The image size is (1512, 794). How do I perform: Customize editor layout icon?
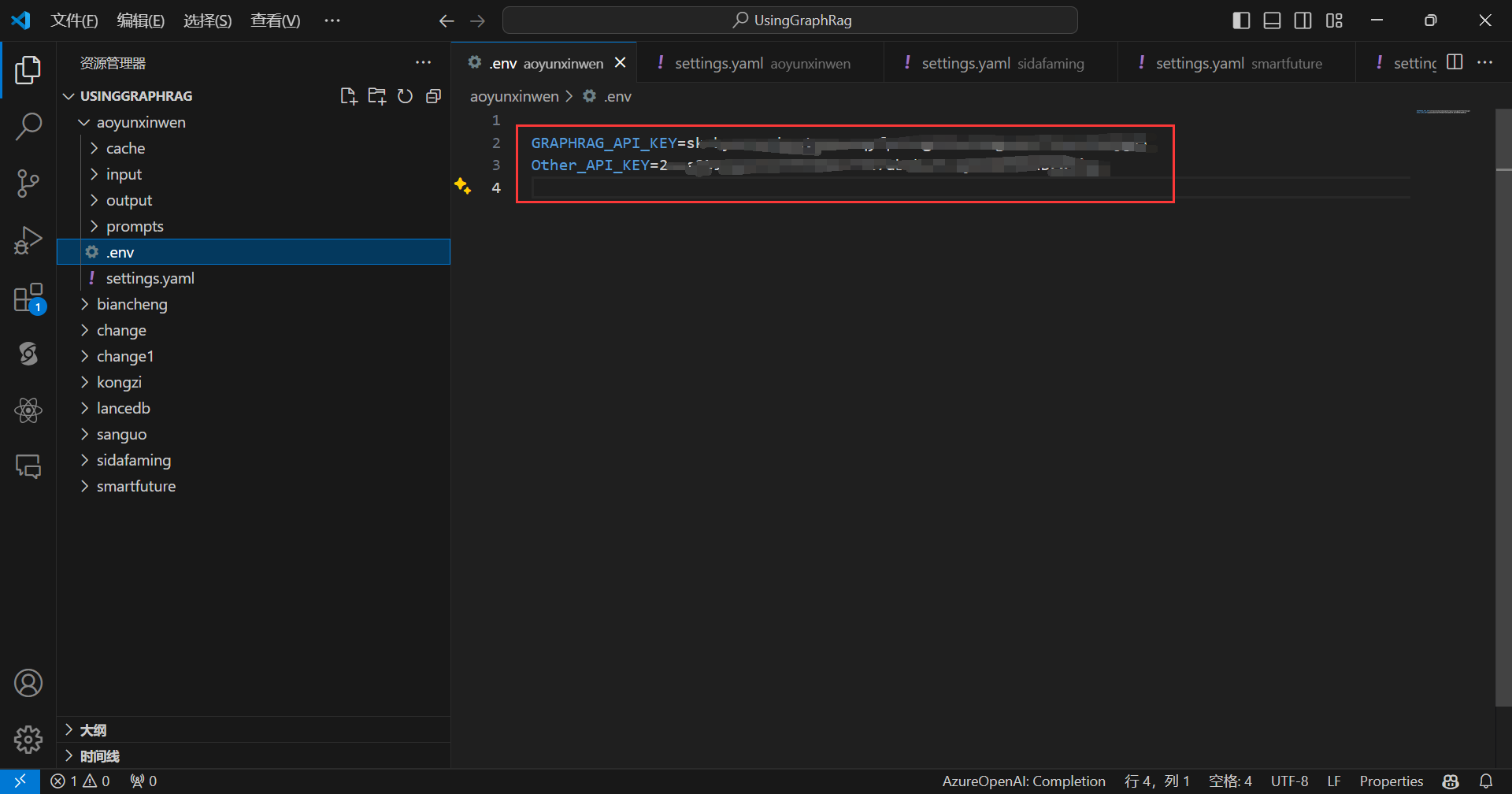pos(1334,20)
